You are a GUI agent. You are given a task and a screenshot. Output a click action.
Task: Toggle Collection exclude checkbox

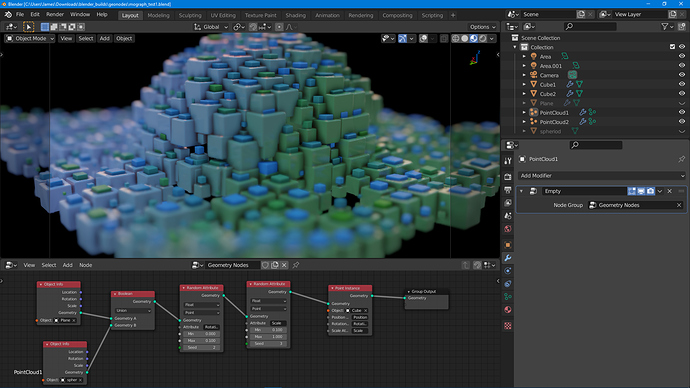(x=672, y=47)
